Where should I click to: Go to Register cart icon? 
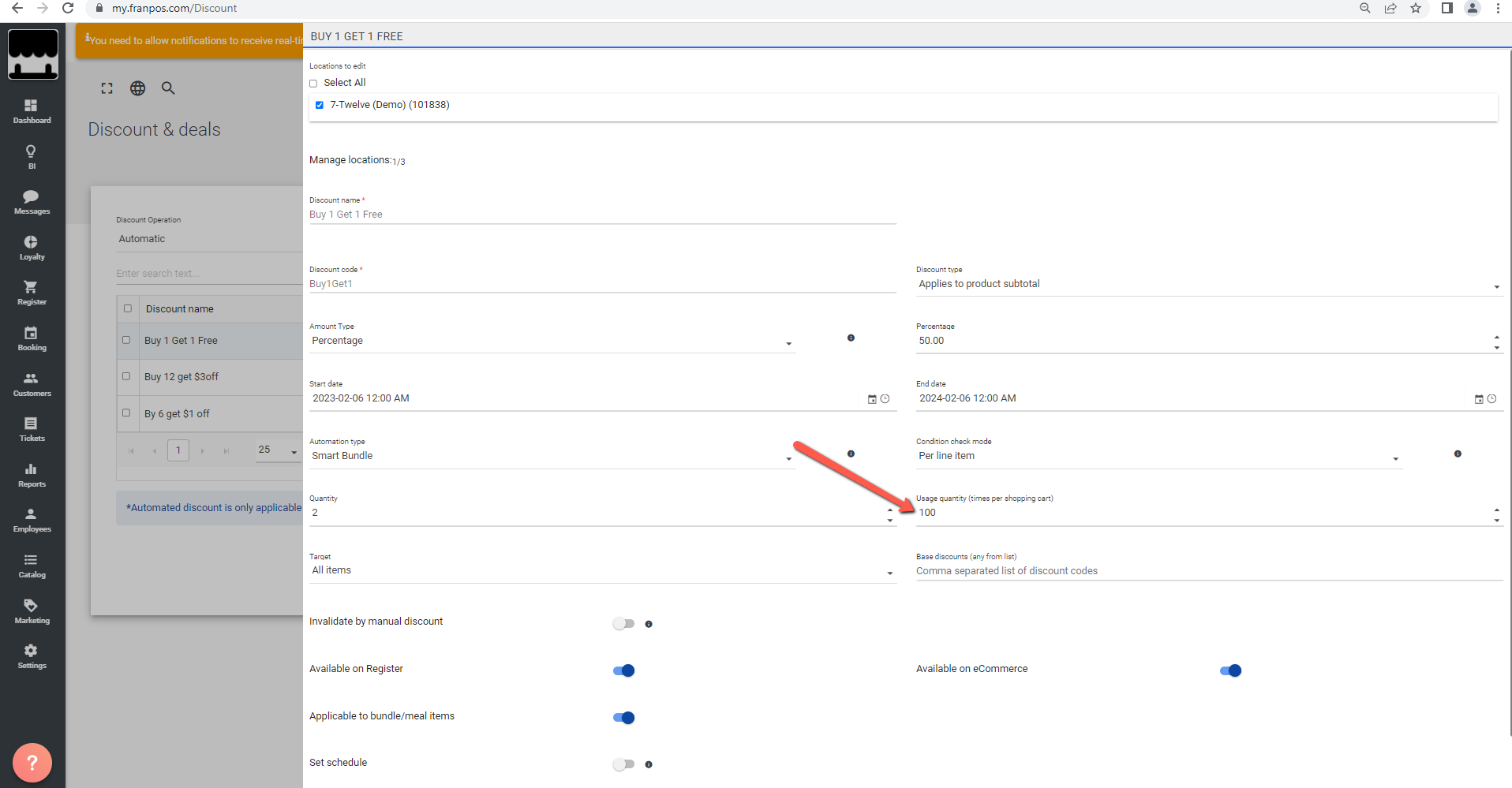[32, 292]
